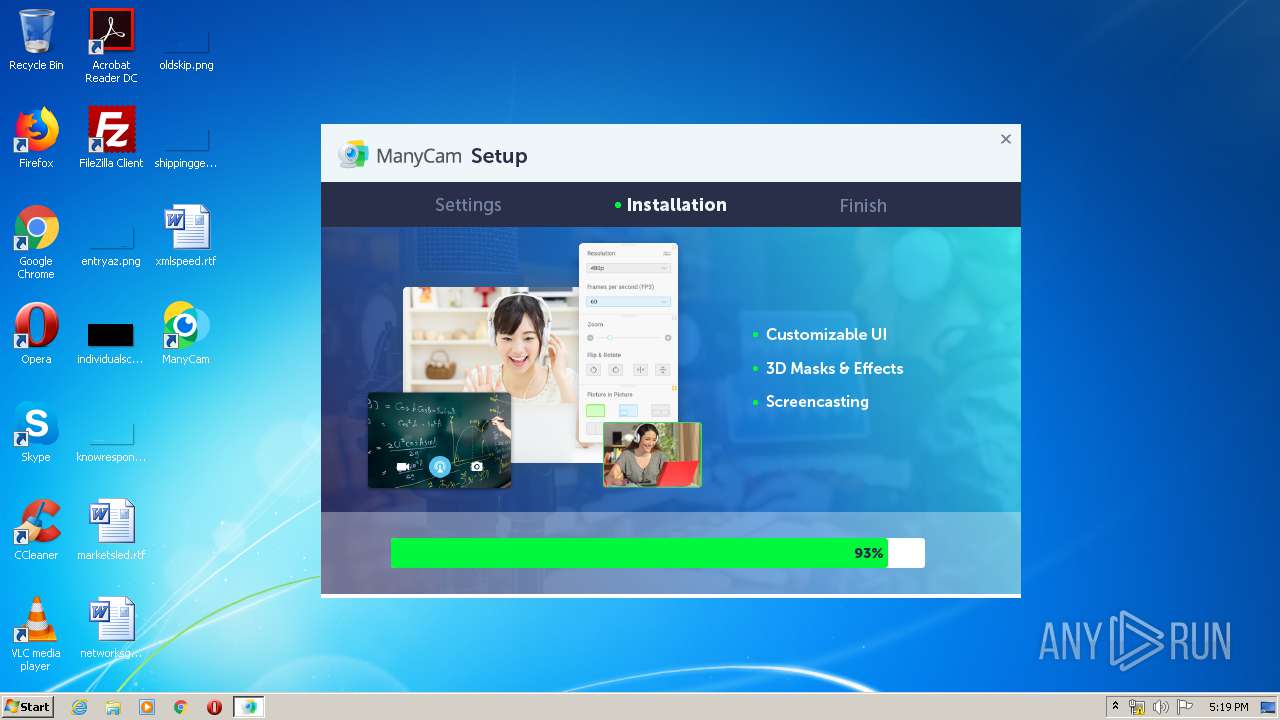Viewport: 1280px width, 720px height.
Task: Click the Screencasting feature text
Action: coord(817,402)
